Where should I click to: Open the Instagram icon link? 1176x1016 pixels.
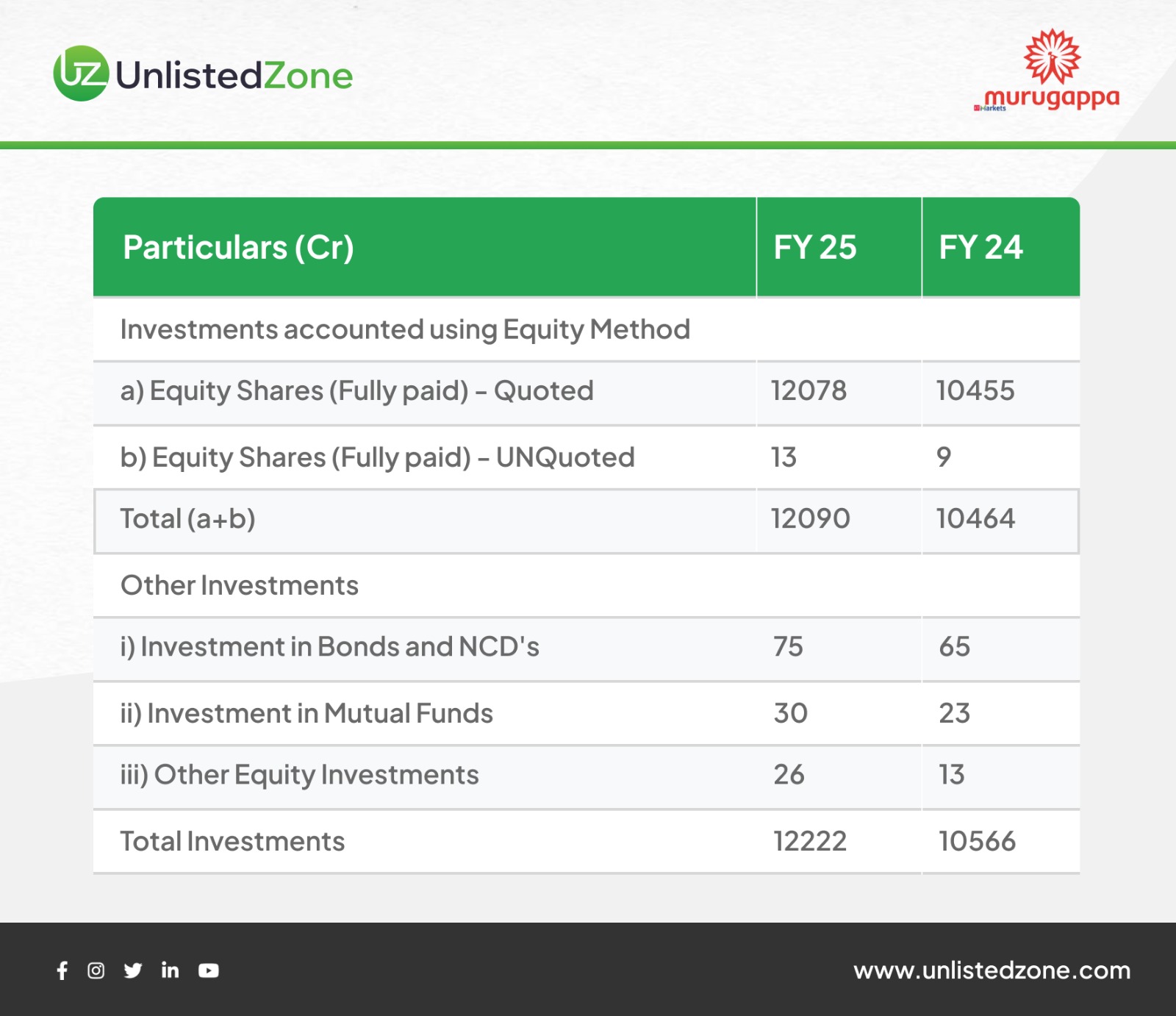[96, 970]
